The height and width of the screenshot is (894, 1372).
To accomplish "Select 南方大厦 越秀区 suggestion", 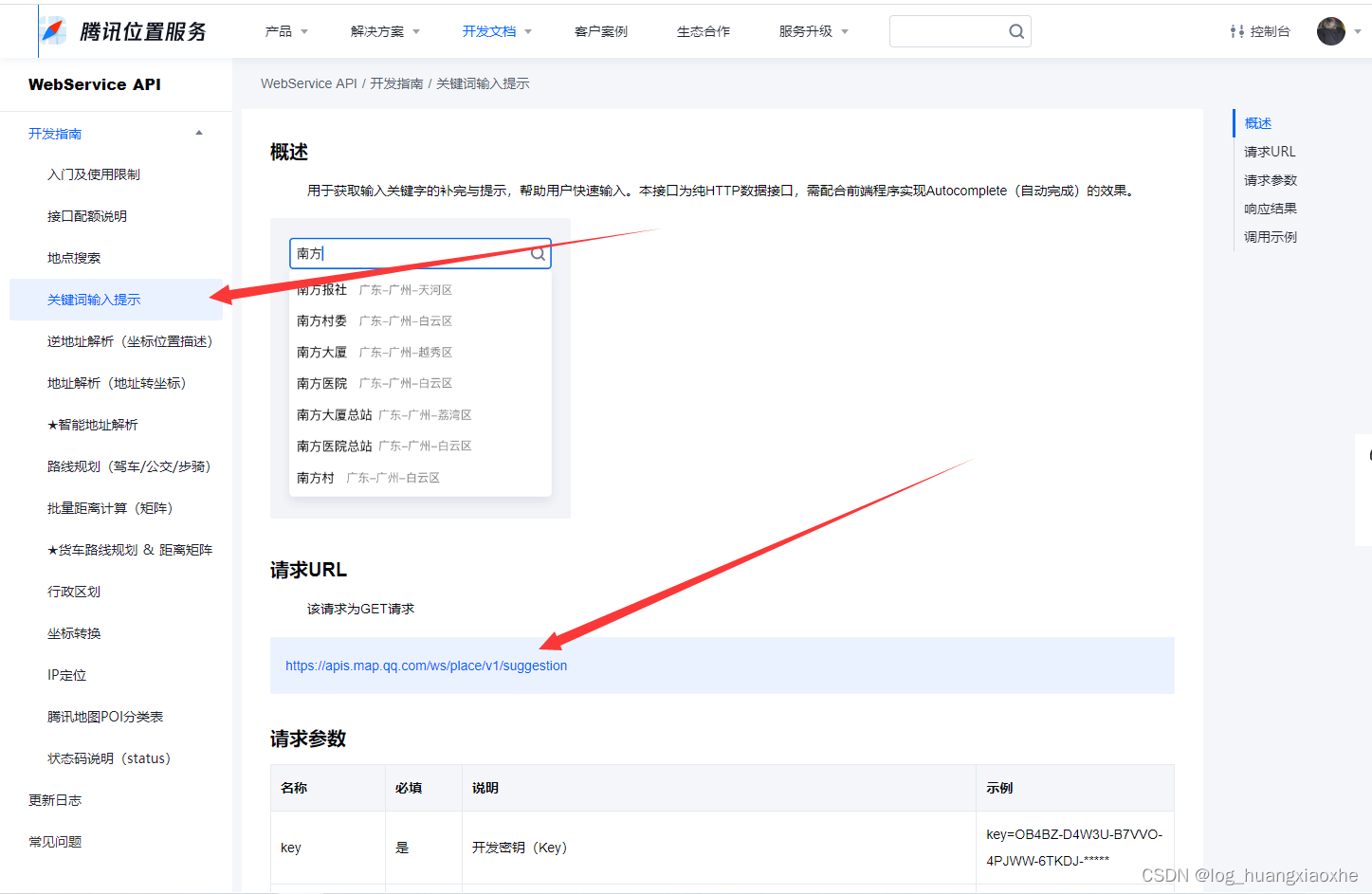I will coord(420,353).
